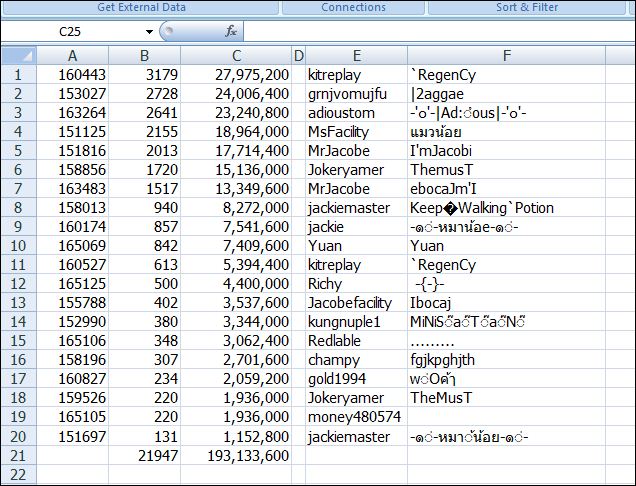The image size is (636, 486).
Task: Click cell with ThemusT in row 6
Action: tap(507, 170)
